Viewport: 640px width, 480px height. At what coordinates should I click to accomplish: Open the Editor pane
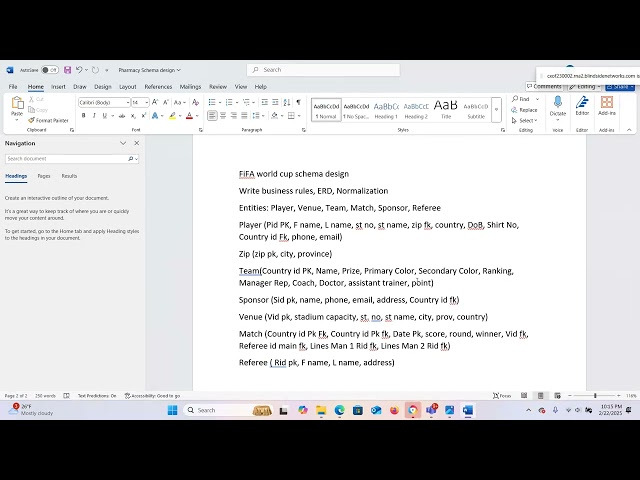582,105
